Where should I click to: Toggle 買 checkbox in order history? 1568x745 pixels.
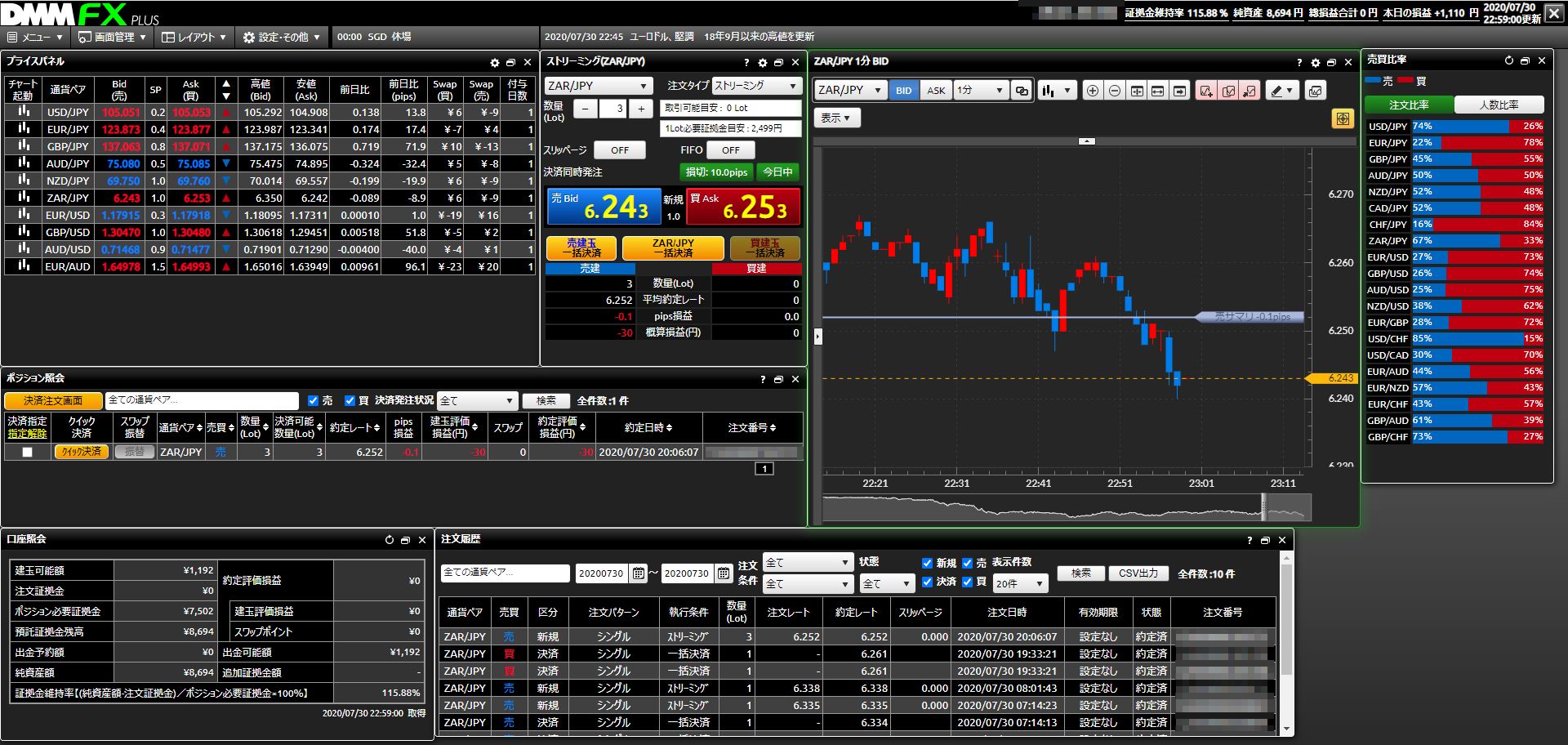(968, 582)
